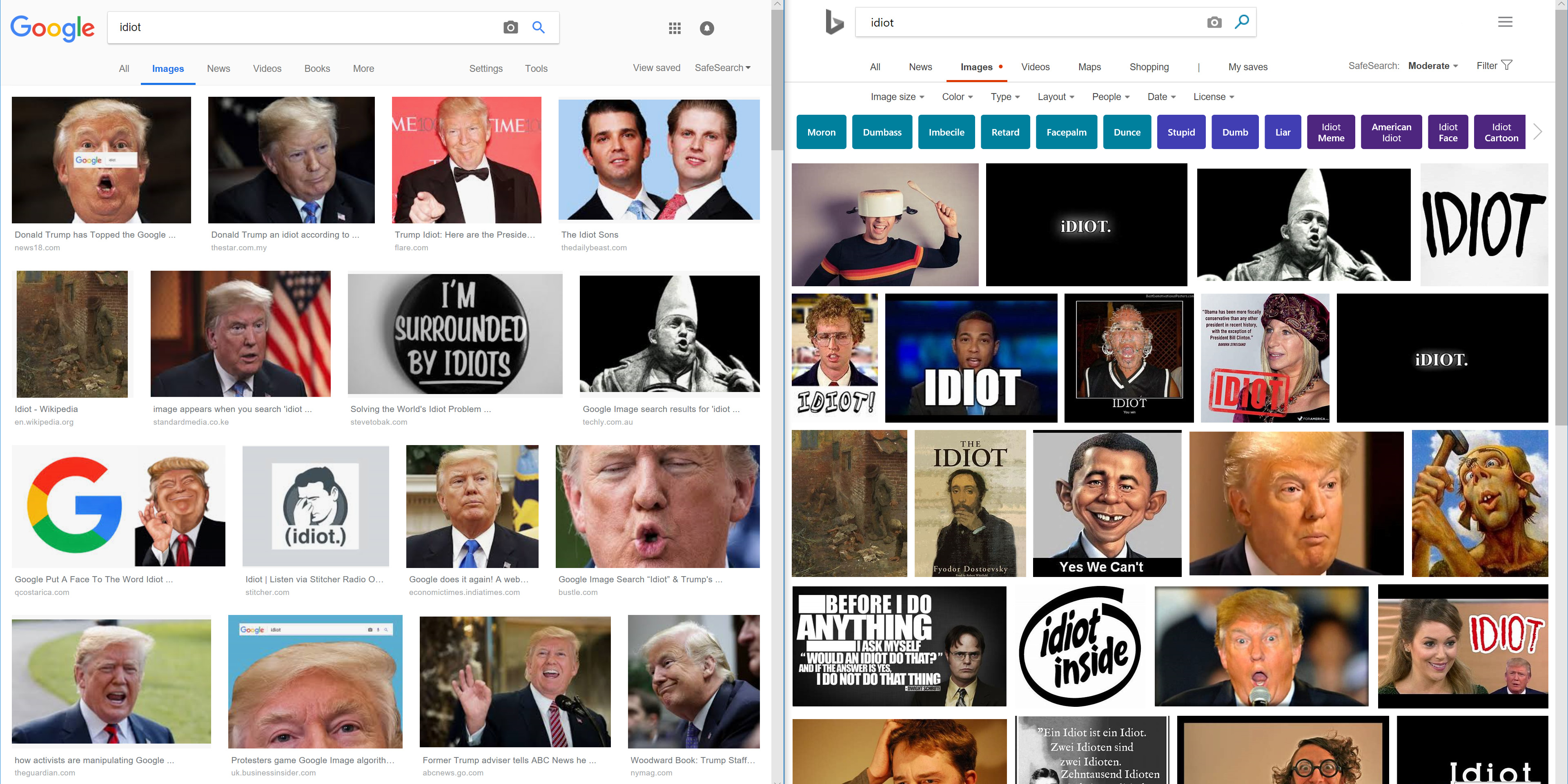1568x784 pixels.
Task: Click thedailybeast.com source link
Action: click(x=593, y=248)
